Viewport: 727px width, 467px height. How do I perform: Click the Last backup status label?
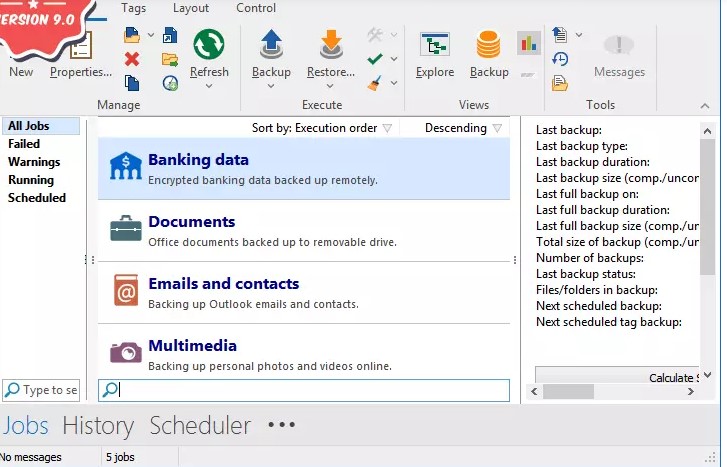click(x=586, y=274)
